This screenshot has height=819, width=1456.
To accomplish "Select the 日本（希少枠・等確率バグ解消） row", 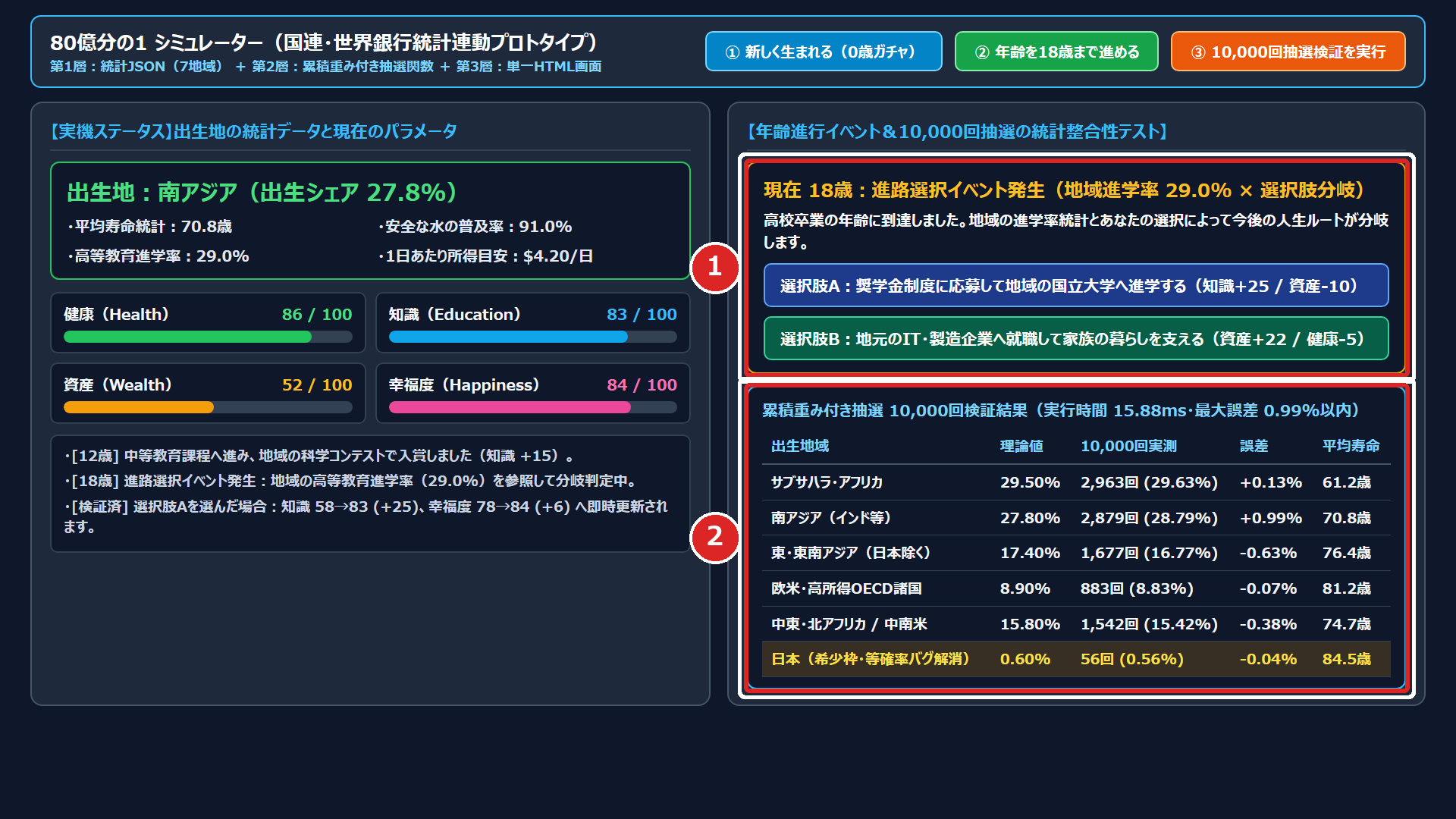I will (x=1076, y=659).
